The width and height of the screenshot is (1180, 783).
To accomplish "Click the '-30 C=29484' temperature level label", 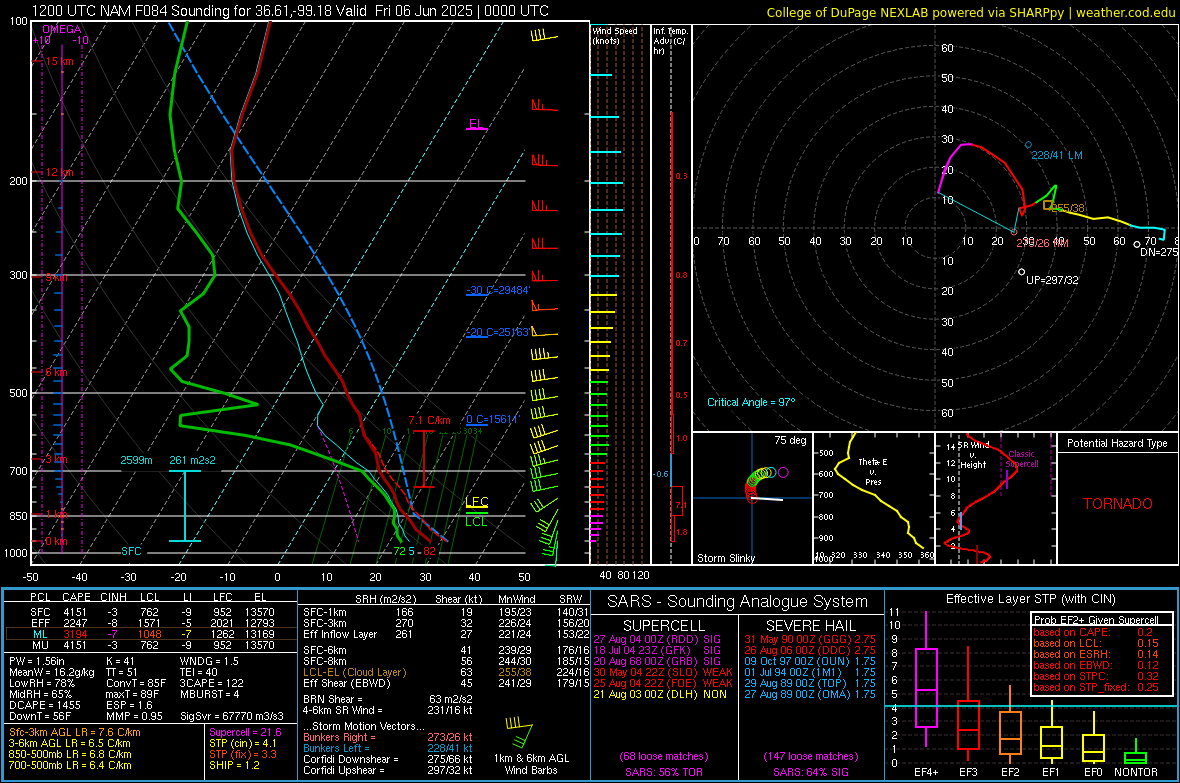I will (x=498, y=290).
